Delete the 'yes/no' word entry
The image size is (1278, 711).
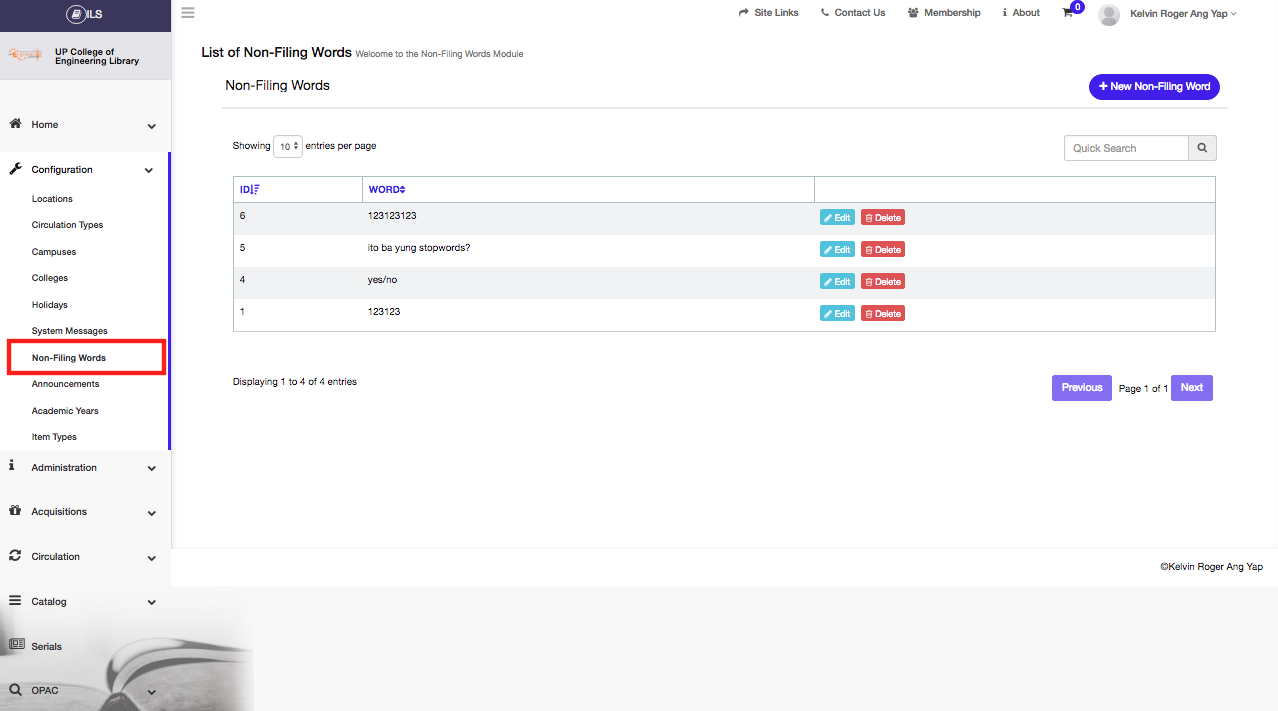[x=882, y=282]
